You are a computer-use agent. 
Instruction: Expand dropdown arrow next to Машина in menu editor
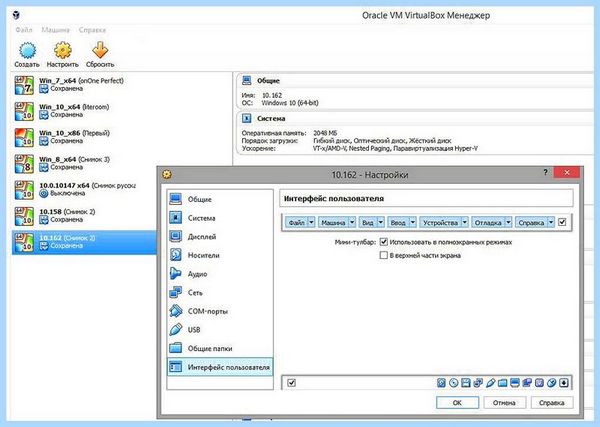[x=352, y=222]
